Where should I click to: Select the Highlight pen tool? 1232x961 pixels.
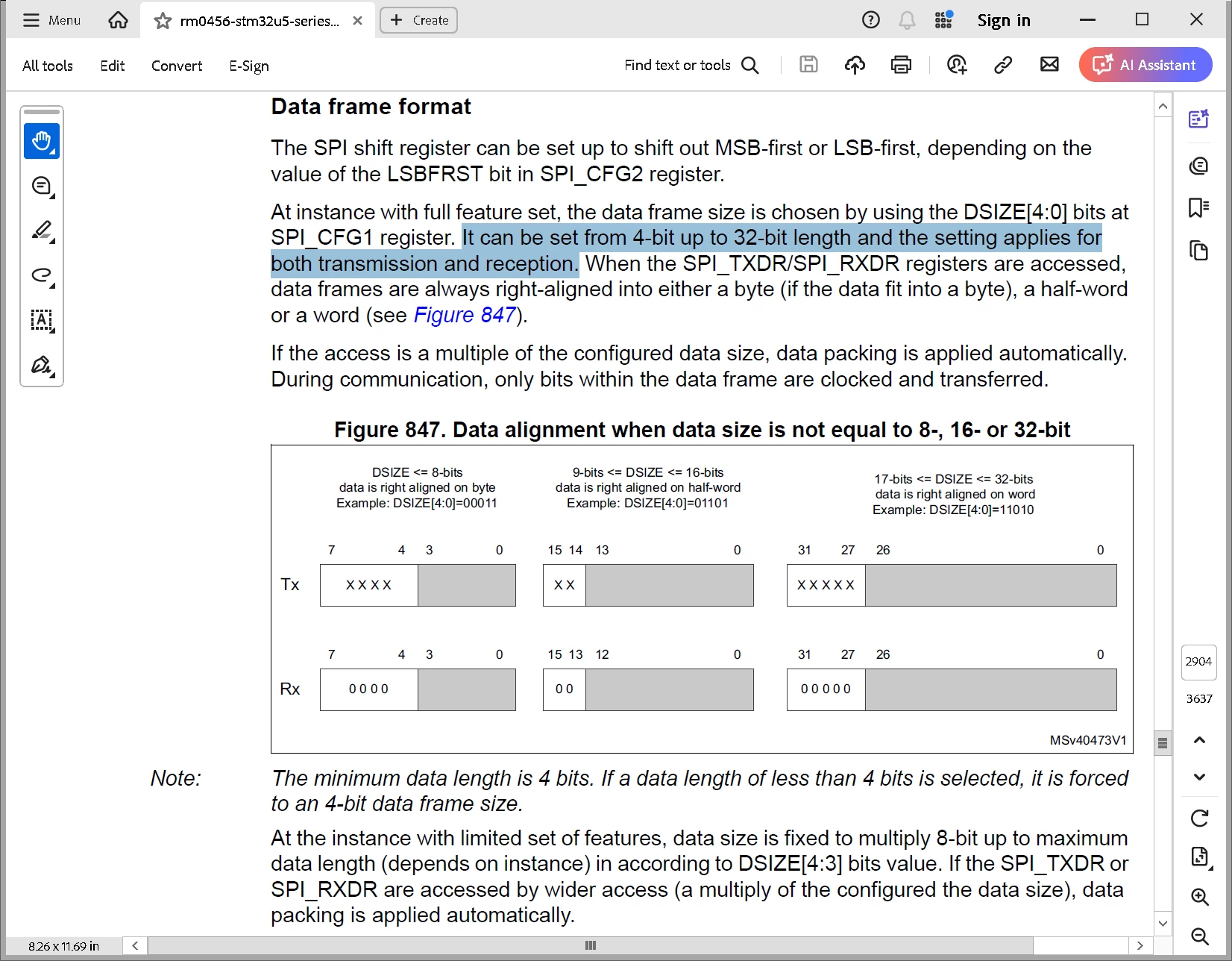point(42,231)
